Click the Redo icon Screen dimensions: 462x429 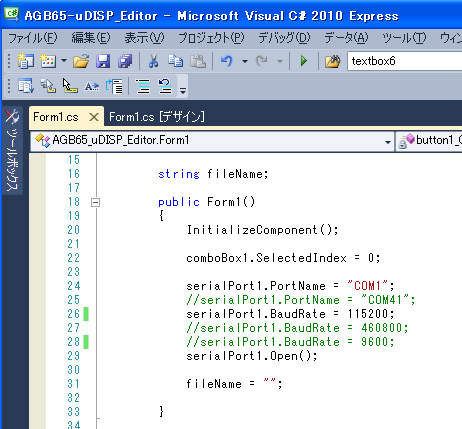[262, 61]
